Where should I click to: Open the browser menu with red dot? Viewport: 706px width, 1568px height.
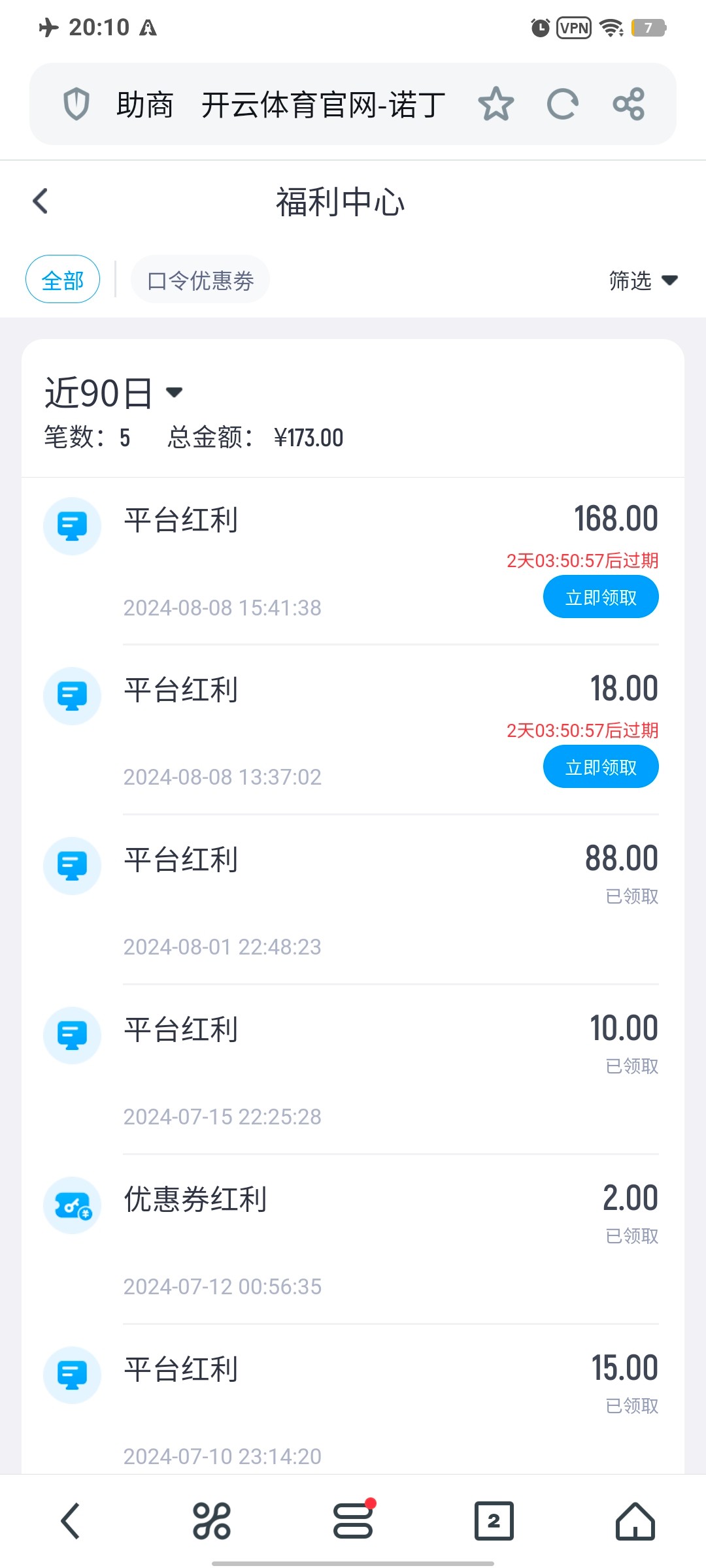(353, 1521)
